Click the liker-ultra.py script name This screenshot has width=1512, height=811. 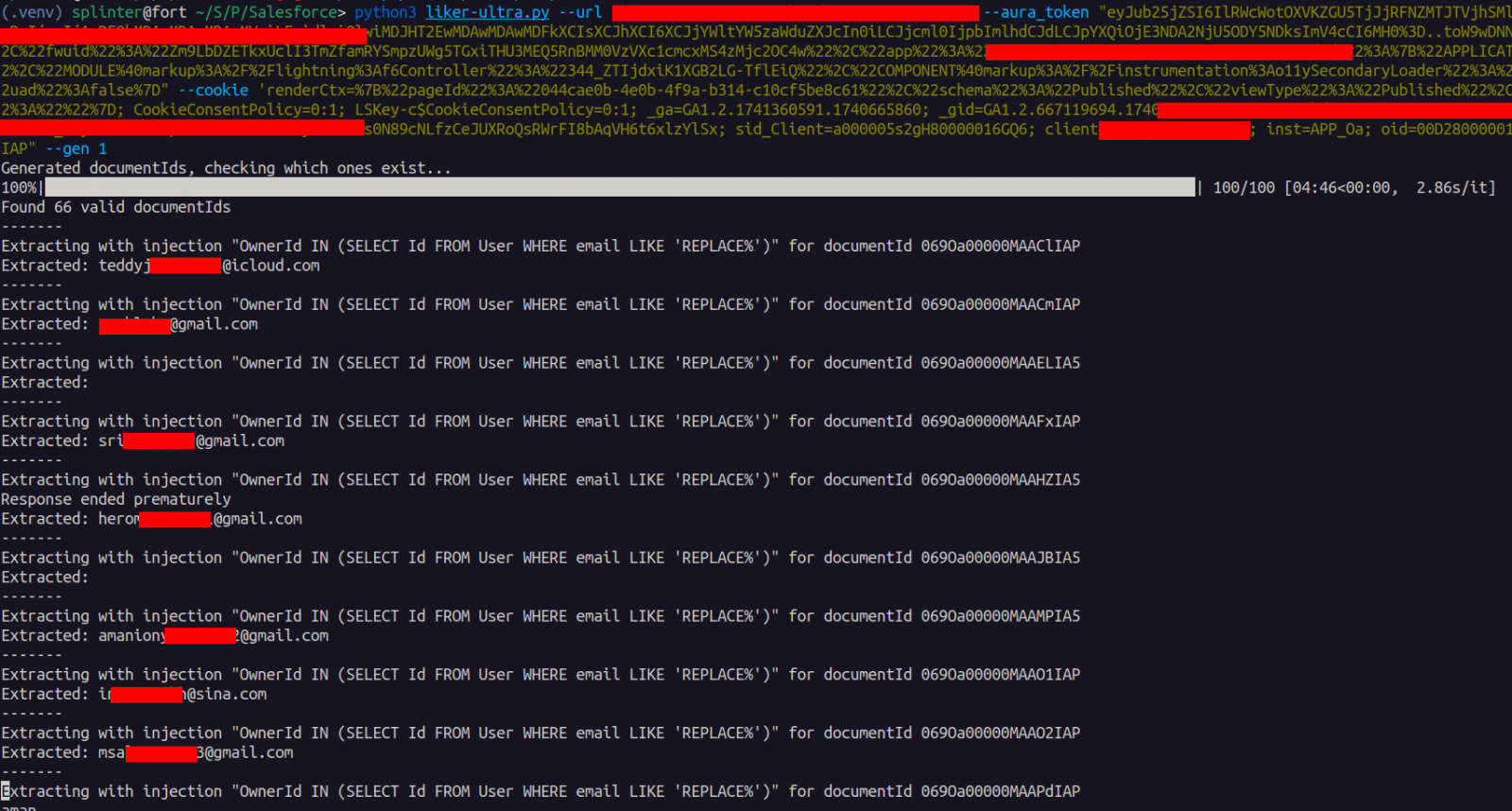coord(487,12)
